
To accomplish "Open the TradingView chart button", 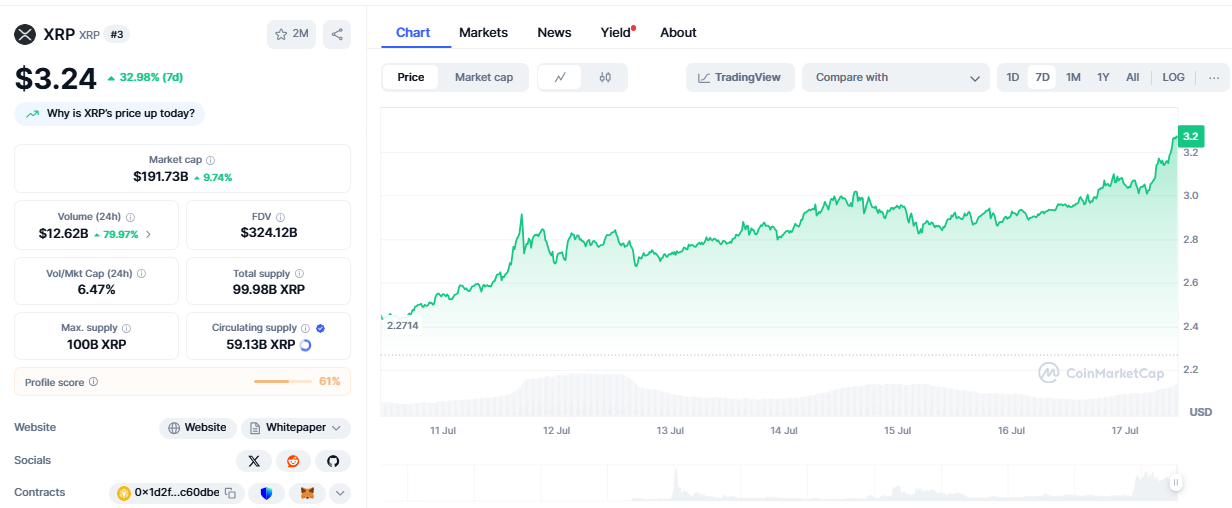I will (x=740, y=77).
